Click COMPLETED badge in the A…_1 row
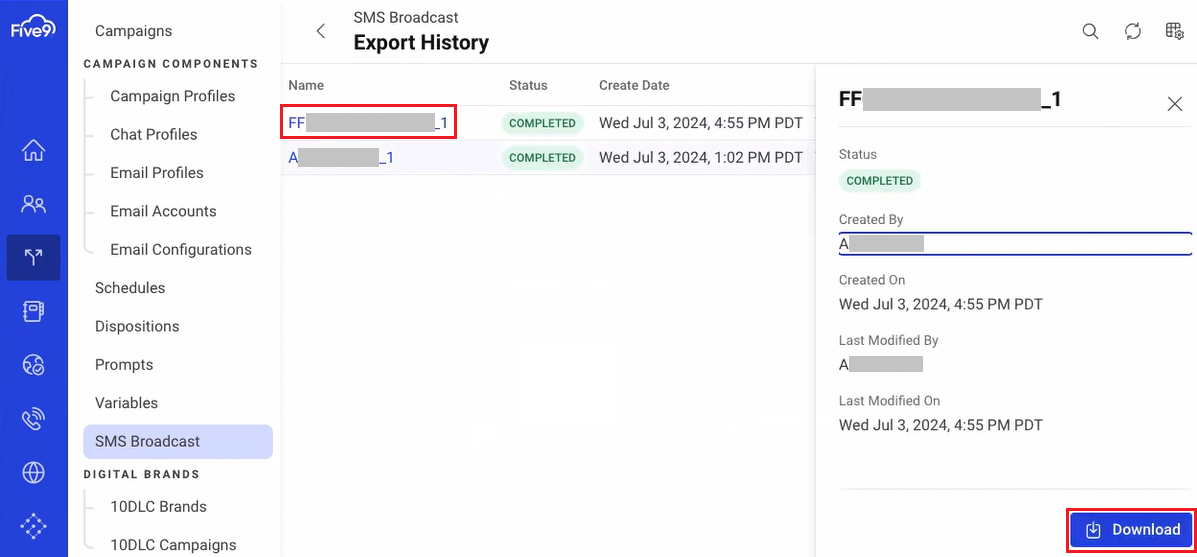 (x=542, y=158)
